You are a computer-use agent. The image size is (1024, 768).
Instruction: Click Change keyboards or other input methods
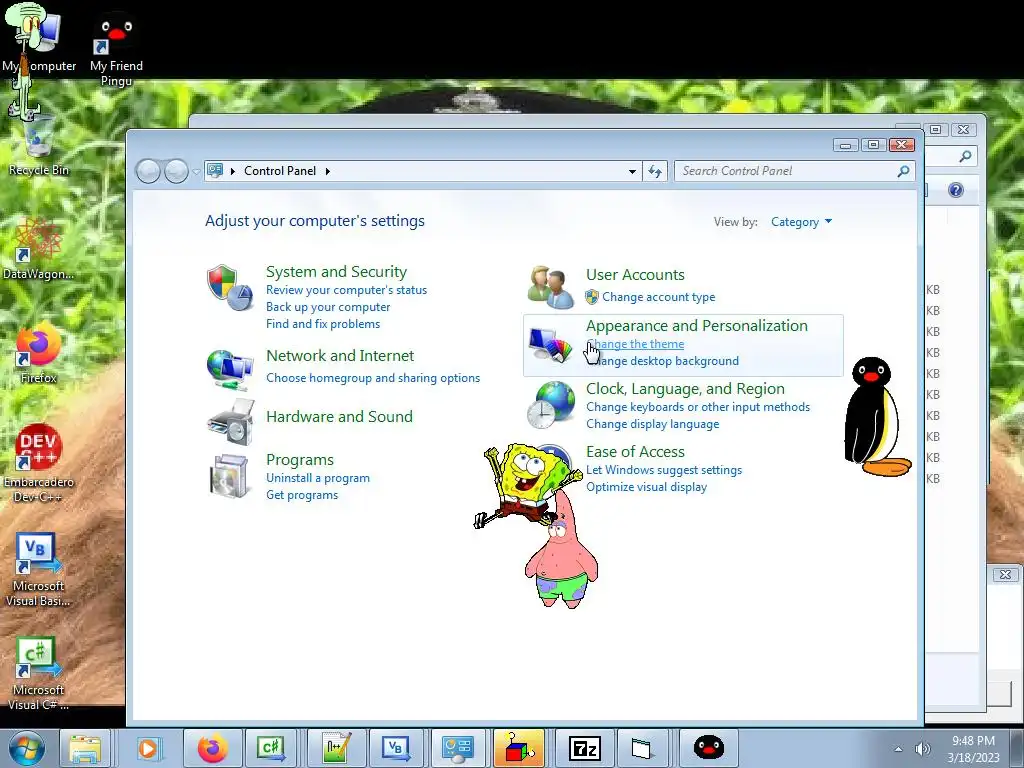point(697,407)
